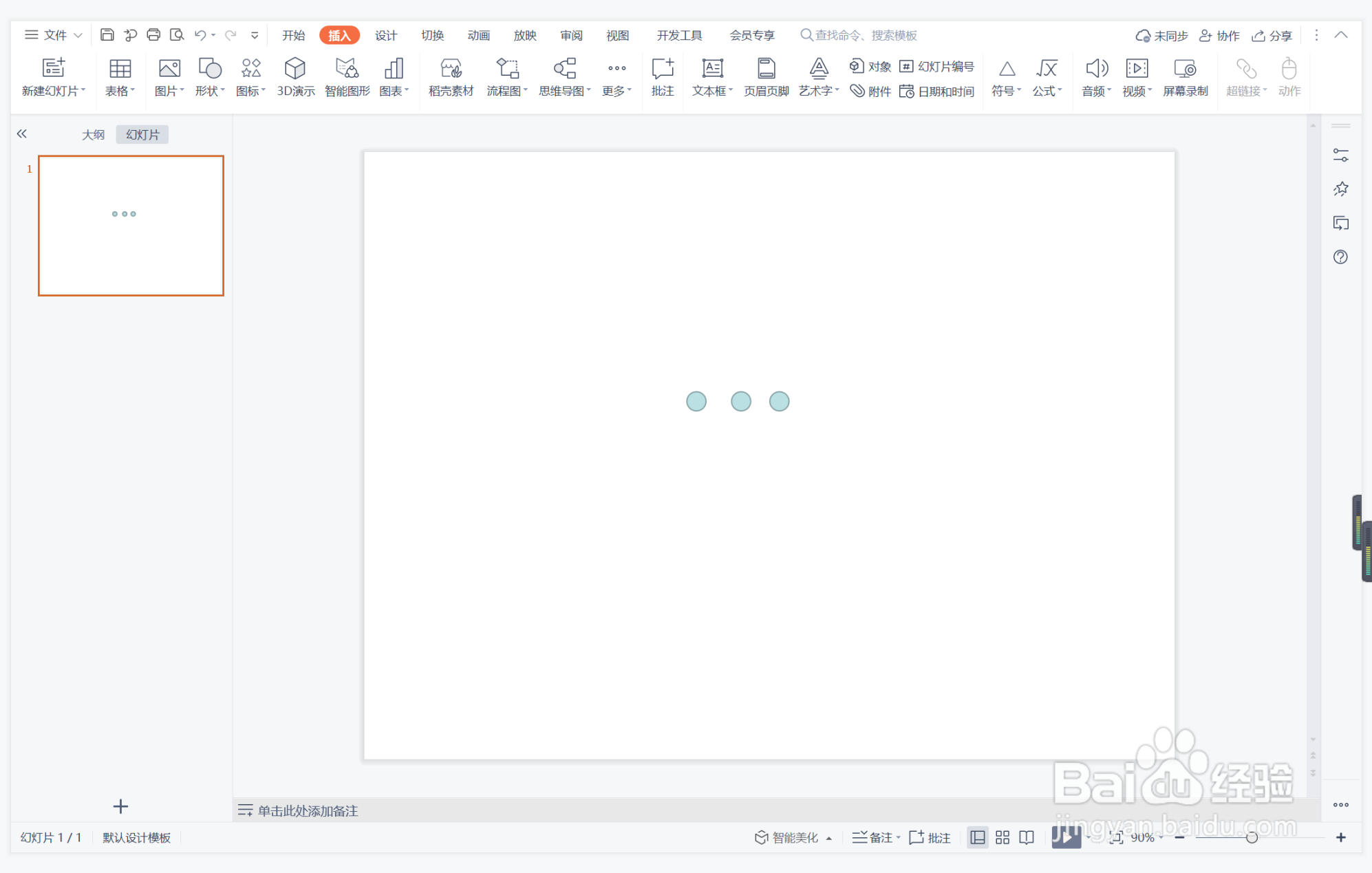
Task: Open the 大纲 outline tab
Action: 93,135
